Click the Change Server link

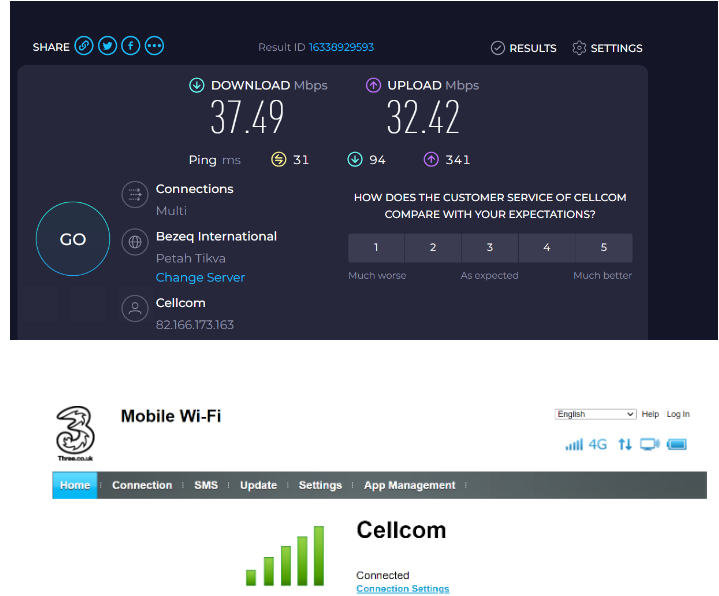click(x=200, y=278)
